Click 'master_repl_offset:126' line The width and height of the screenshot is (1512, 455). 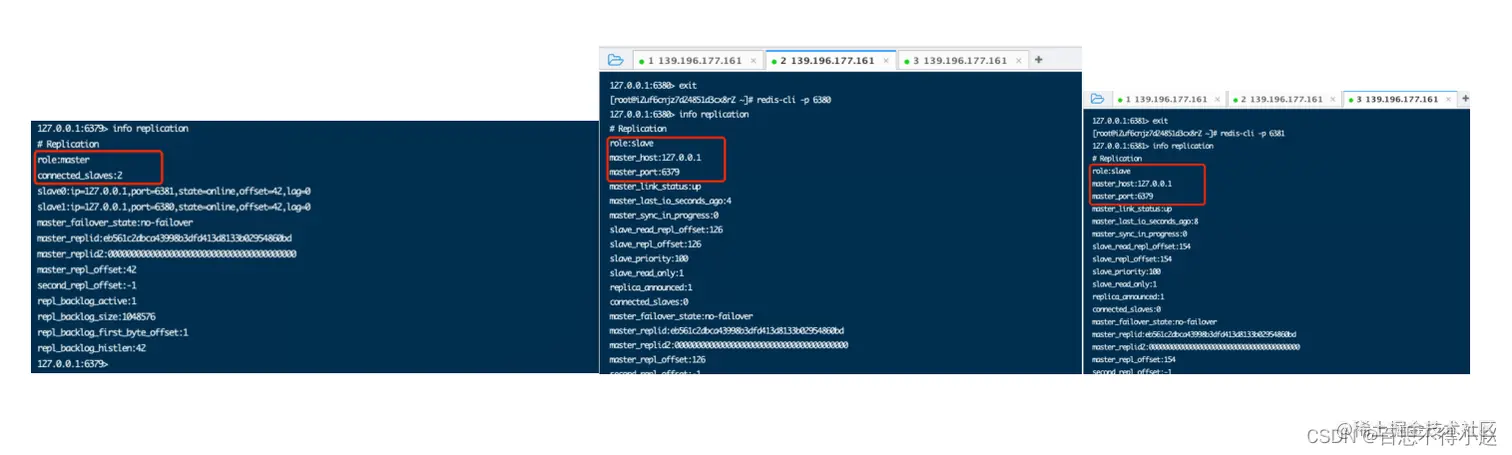click(x=658, y=359)
